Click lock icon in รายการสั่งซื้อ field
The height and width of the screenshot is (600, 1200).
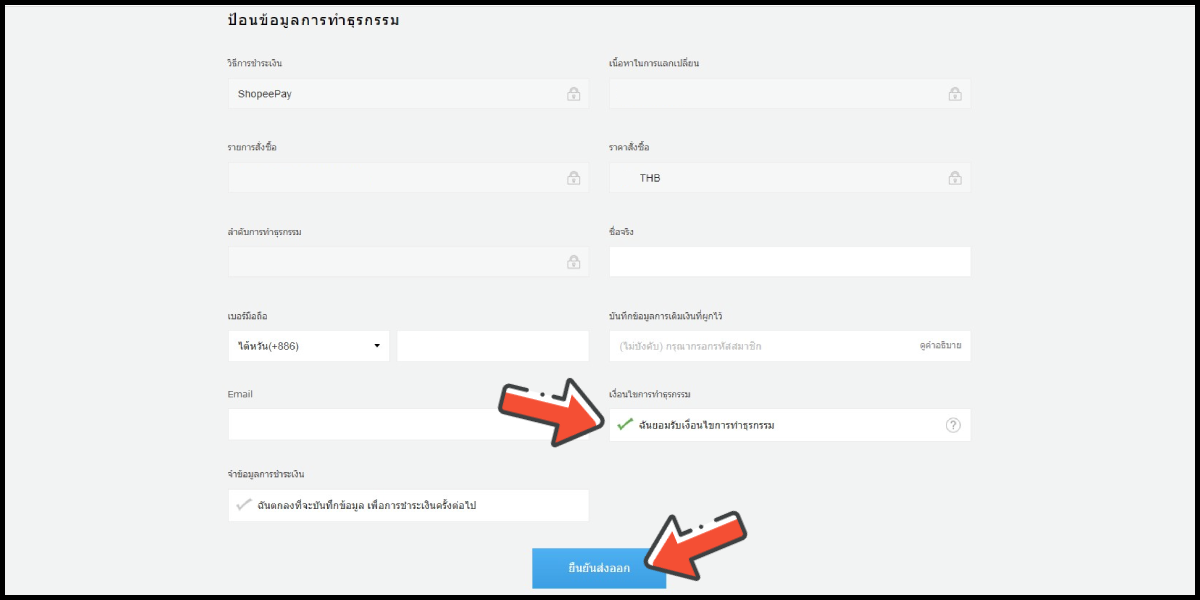[574, 178]
